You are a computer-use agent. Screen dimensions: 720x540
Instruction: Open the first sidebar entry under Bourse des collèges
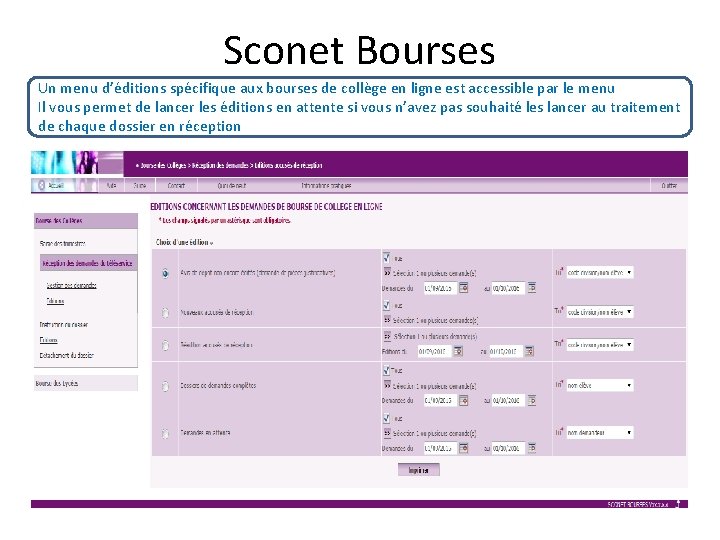point(62,243)
